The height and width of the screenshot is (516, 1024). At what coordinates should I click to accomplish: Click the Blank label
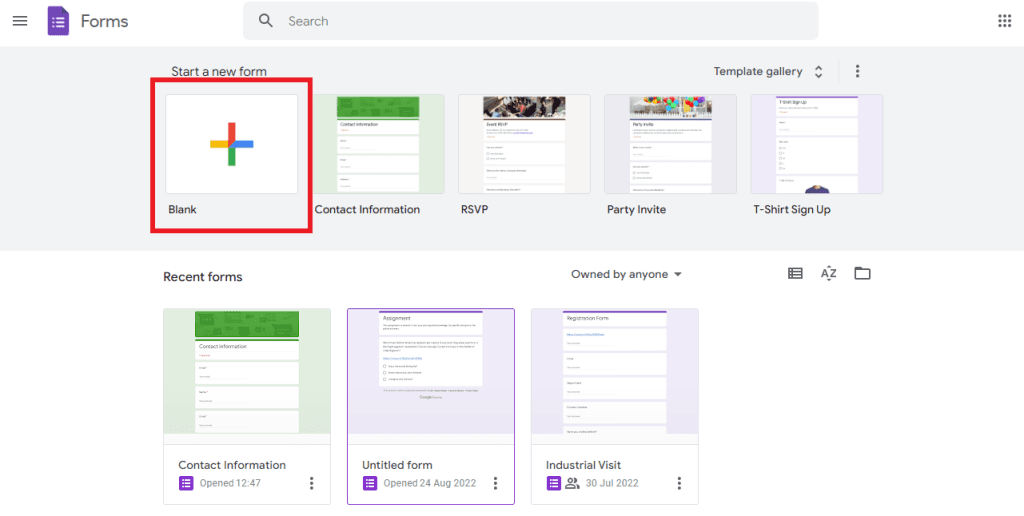pyautogui.click(x=182, y=210)
